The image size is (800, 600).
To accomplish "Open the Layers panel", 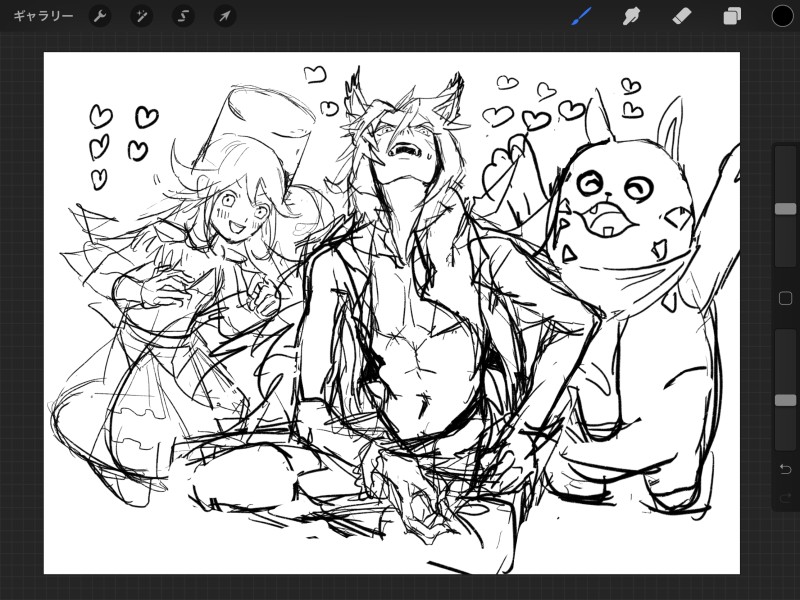I will coord(732,16).
